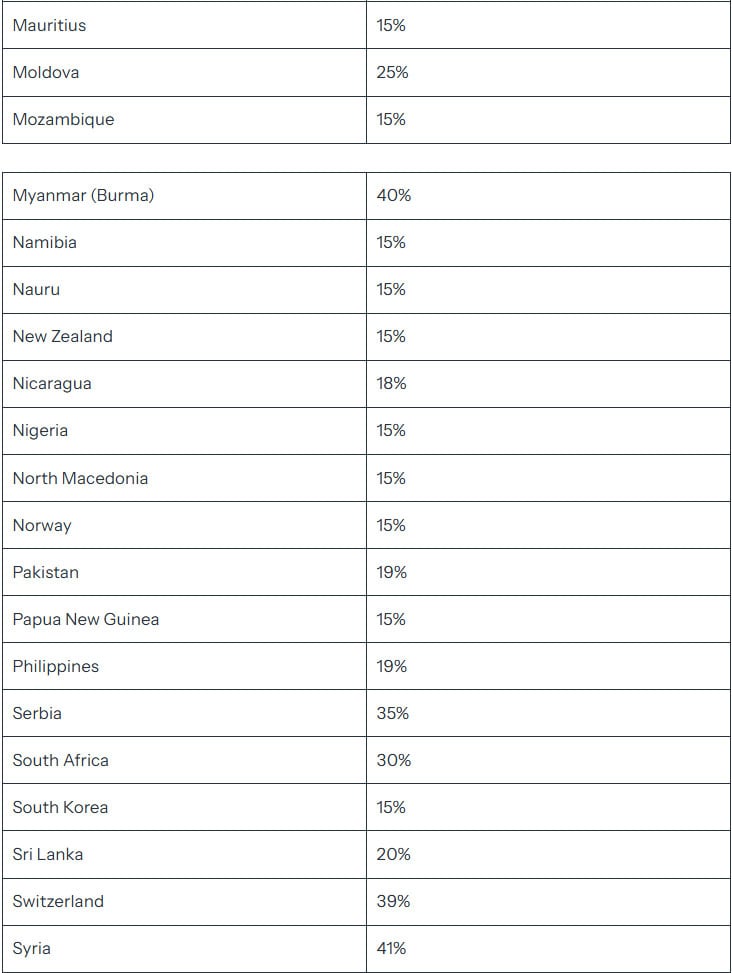Click the 25% value beside Moldova
The image size is (732, 973).
point(392,72)
